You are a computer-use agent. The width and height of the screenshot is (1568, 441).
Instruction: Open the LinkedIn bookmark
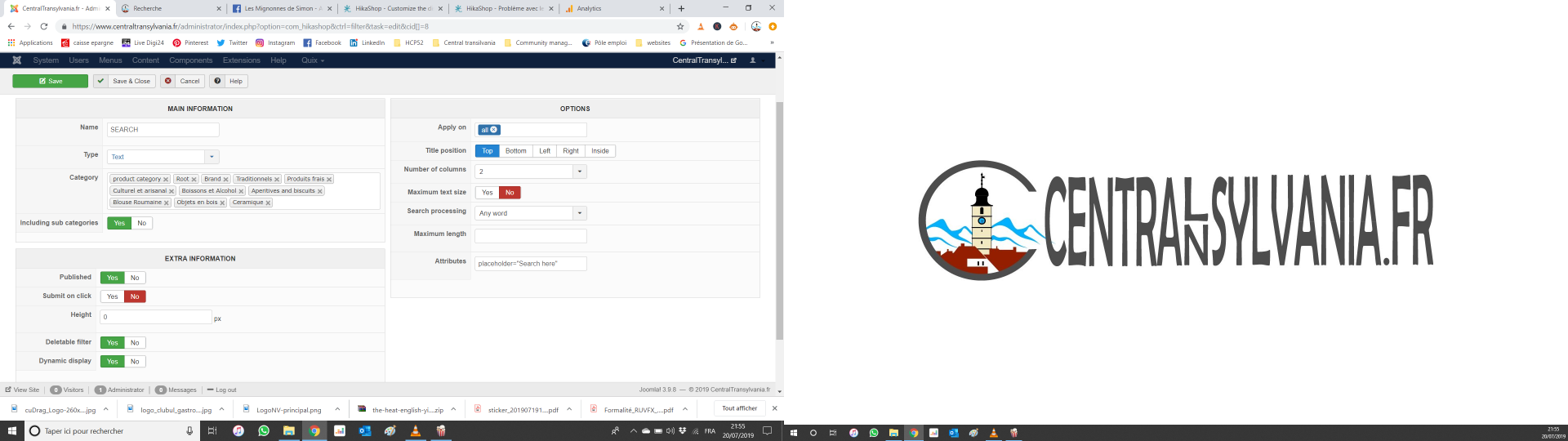pyautogui.click(x=367, y=42)
